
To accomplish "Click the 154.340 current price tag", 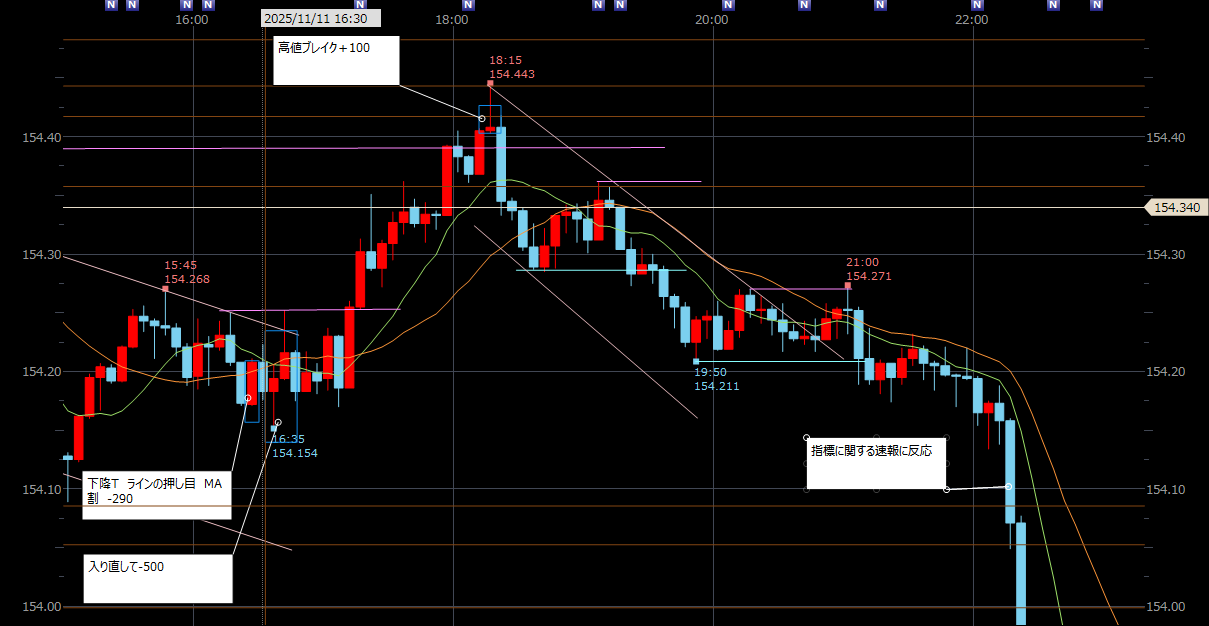I will pos(1175,208).
